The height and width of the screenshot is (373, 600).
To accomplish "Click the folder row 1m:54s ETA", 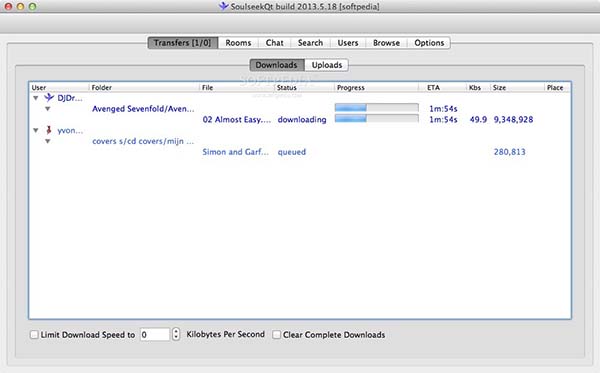I will pyautogui.click(x=443, y=109).
